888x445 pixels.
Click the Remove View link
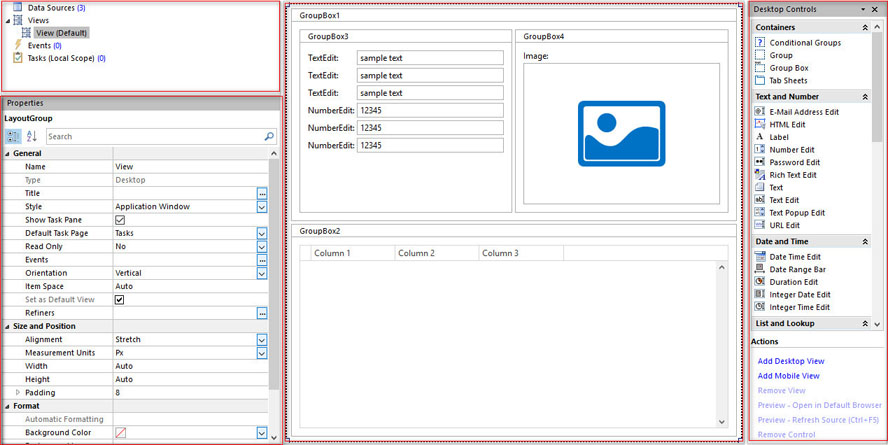click(x=782, y=390)
